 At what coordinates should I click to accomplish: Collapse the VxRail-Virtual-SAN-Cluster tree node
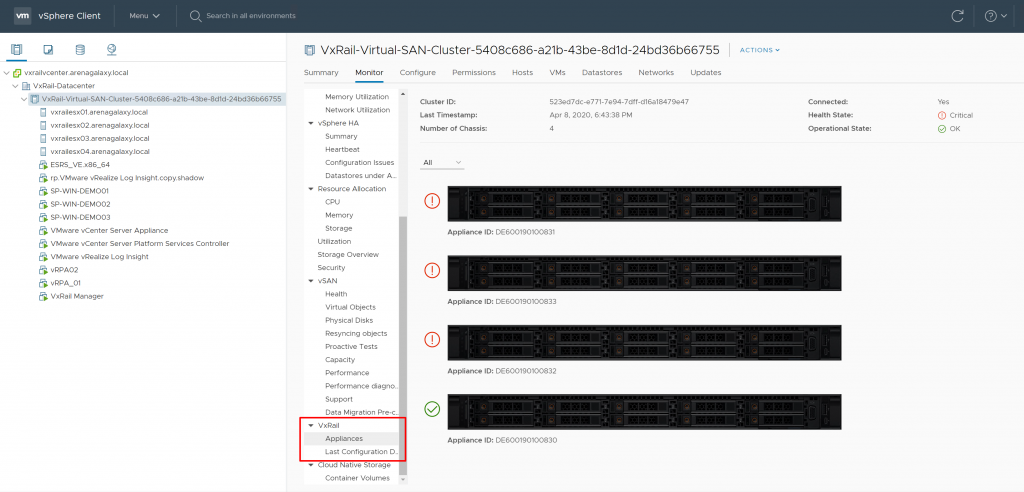(24, 99)
